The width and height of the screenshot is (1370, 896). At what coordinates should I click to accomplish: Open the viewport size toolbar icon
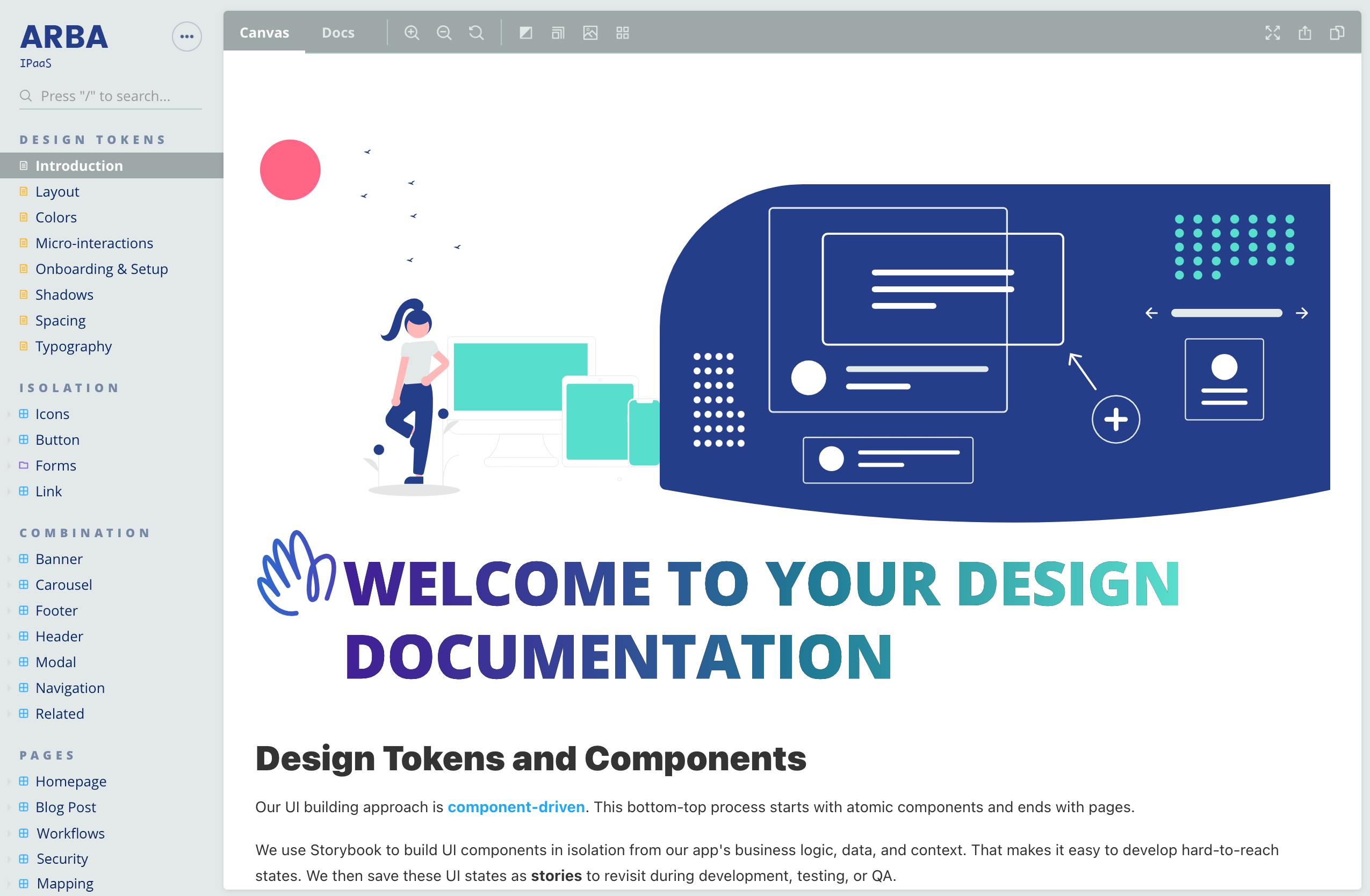[558, 33]
